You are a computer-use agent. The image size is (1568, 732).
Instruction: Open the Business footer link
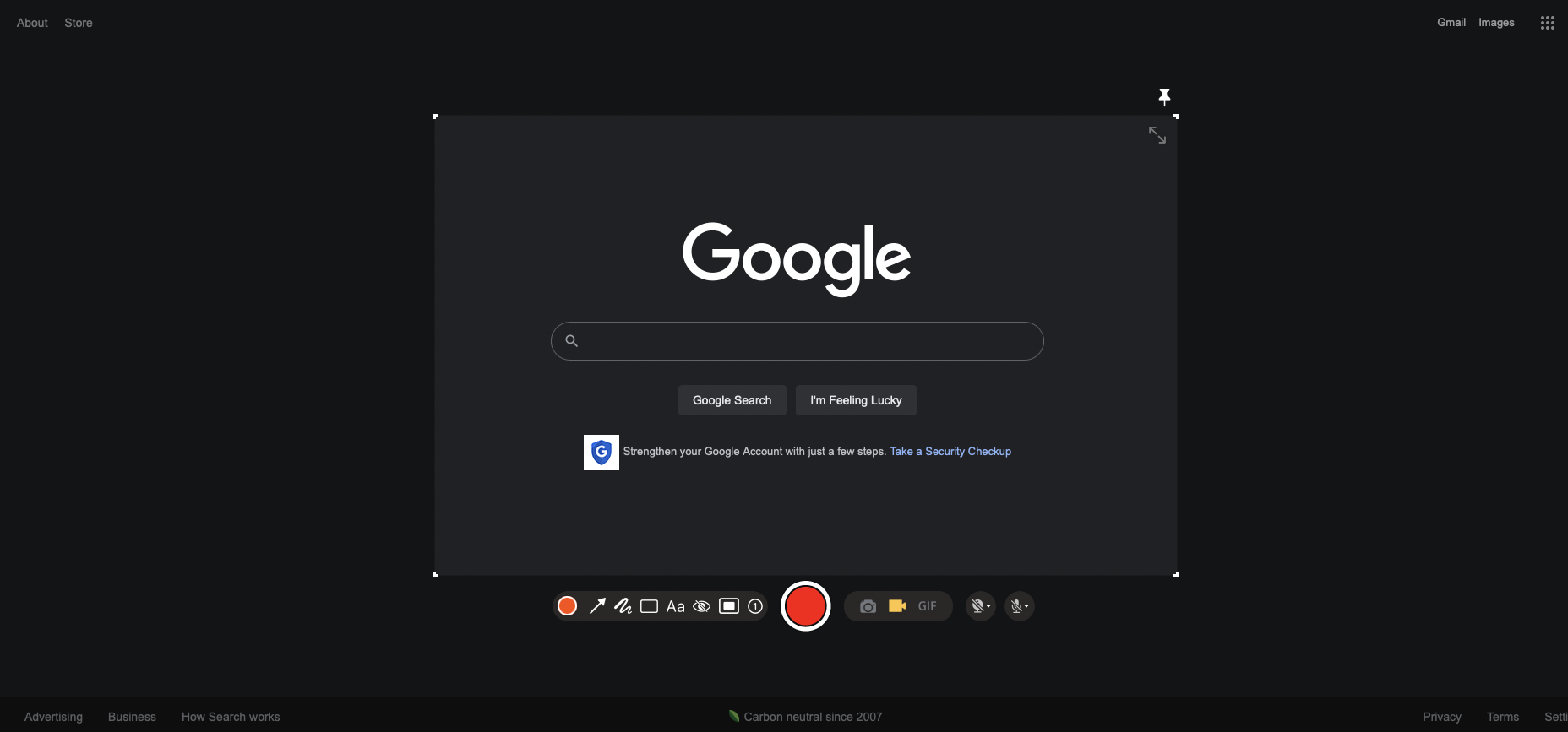(132, 717)
